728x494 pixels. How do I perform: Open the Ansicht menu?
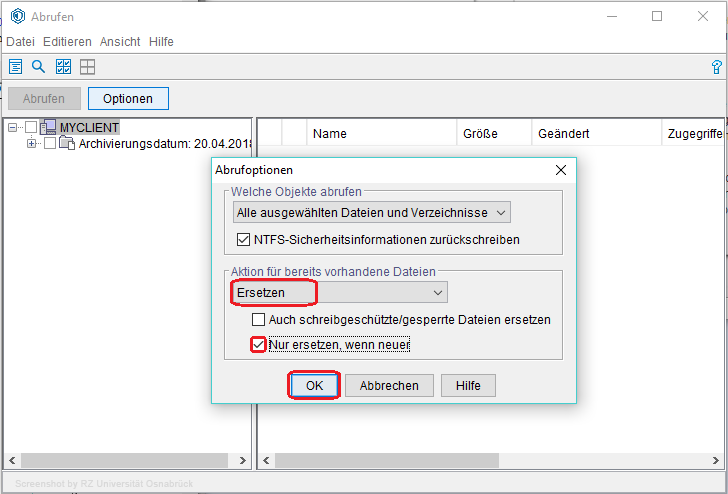(x=120, y=42)
